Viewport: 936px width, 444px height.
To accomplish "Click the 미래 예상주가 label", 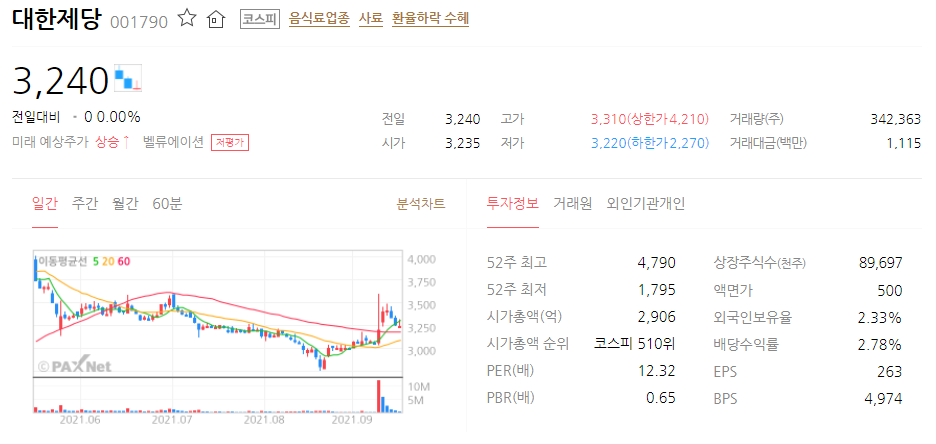I will [x=50, y=143].
